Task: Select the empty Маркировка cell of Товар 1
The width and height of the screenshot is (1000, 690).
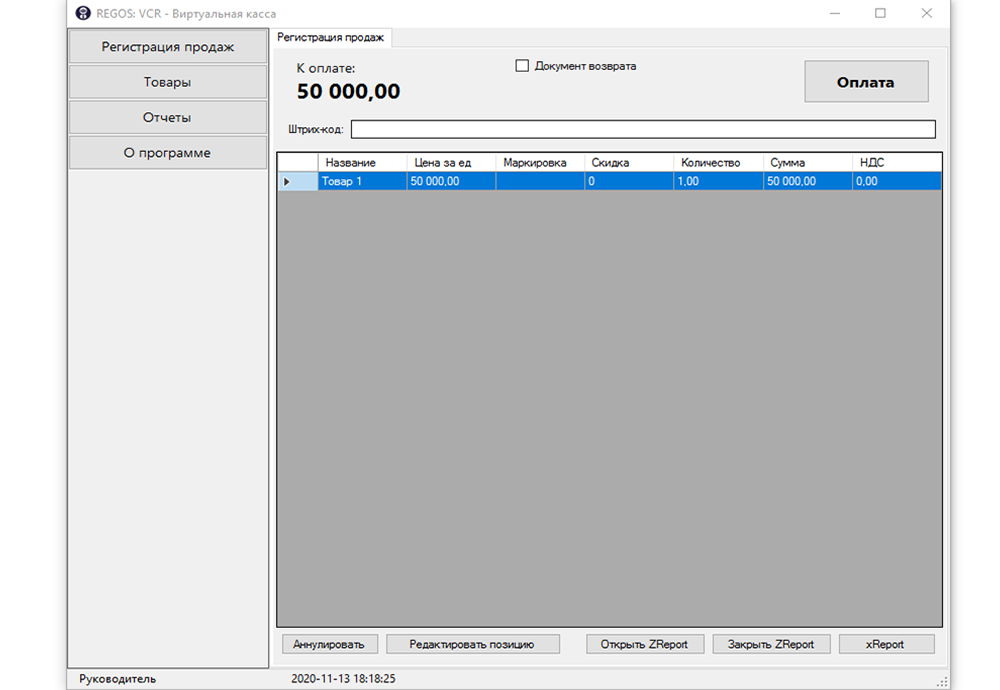Action: (540, 181)
